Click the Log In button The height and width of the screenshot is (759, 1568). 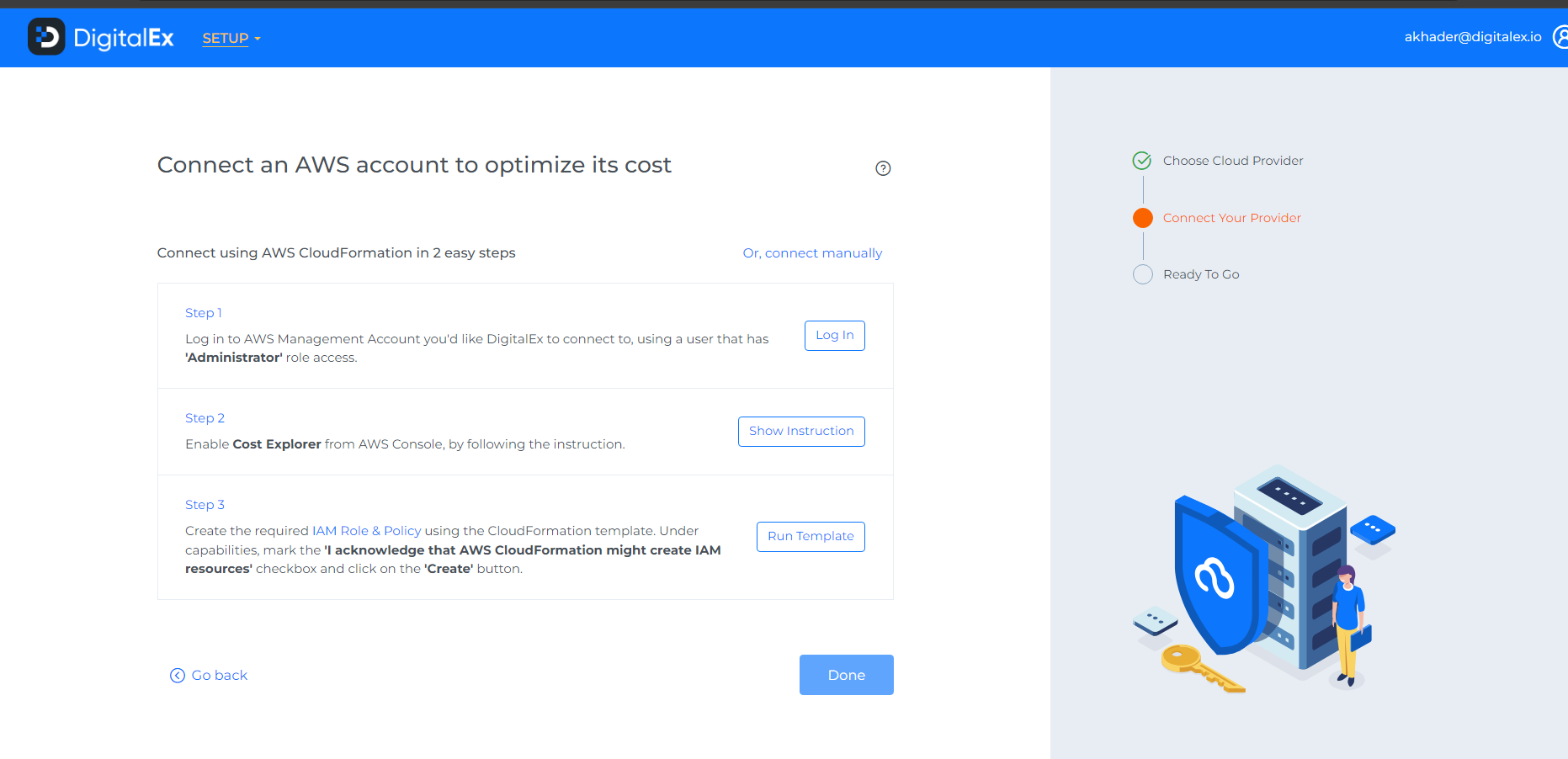835,336
